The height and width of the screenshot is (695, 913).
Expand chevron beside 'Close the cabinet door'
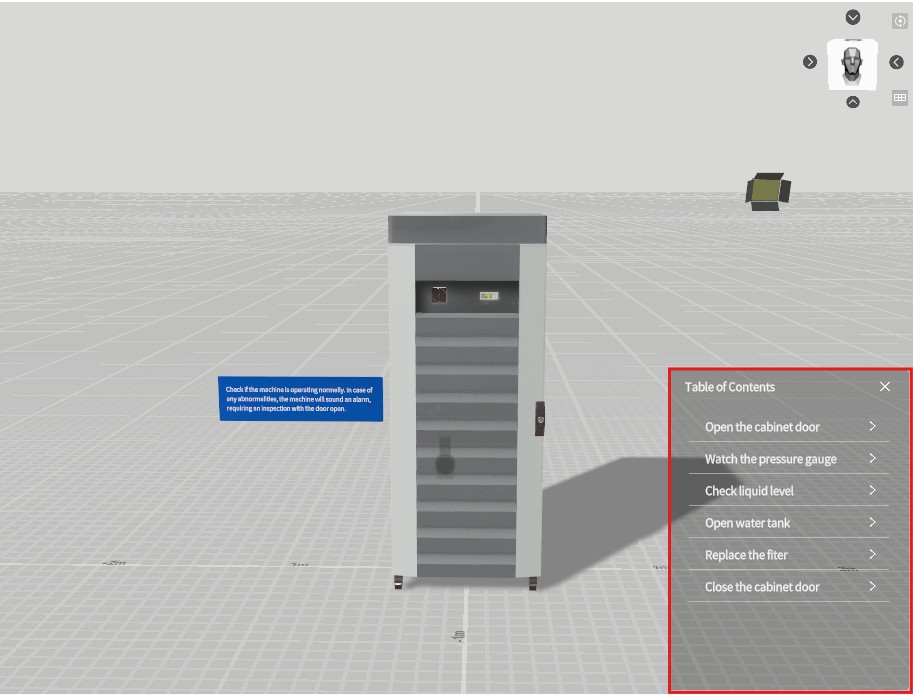(872, 586)
